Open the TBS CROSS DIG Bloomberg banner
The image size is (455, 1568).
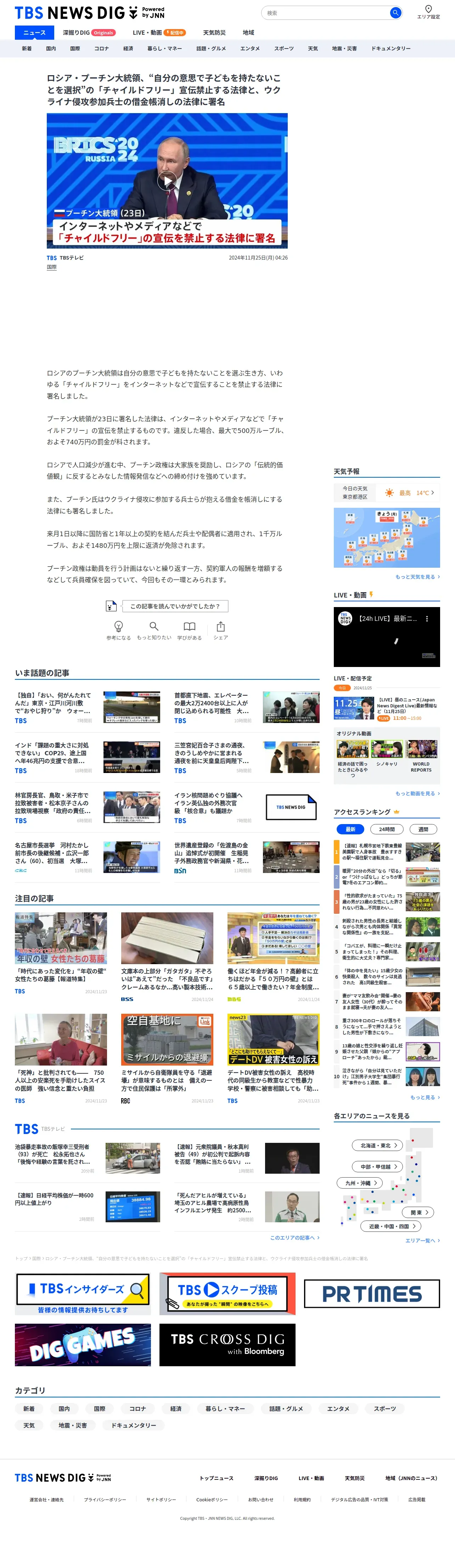(227, 1345)
